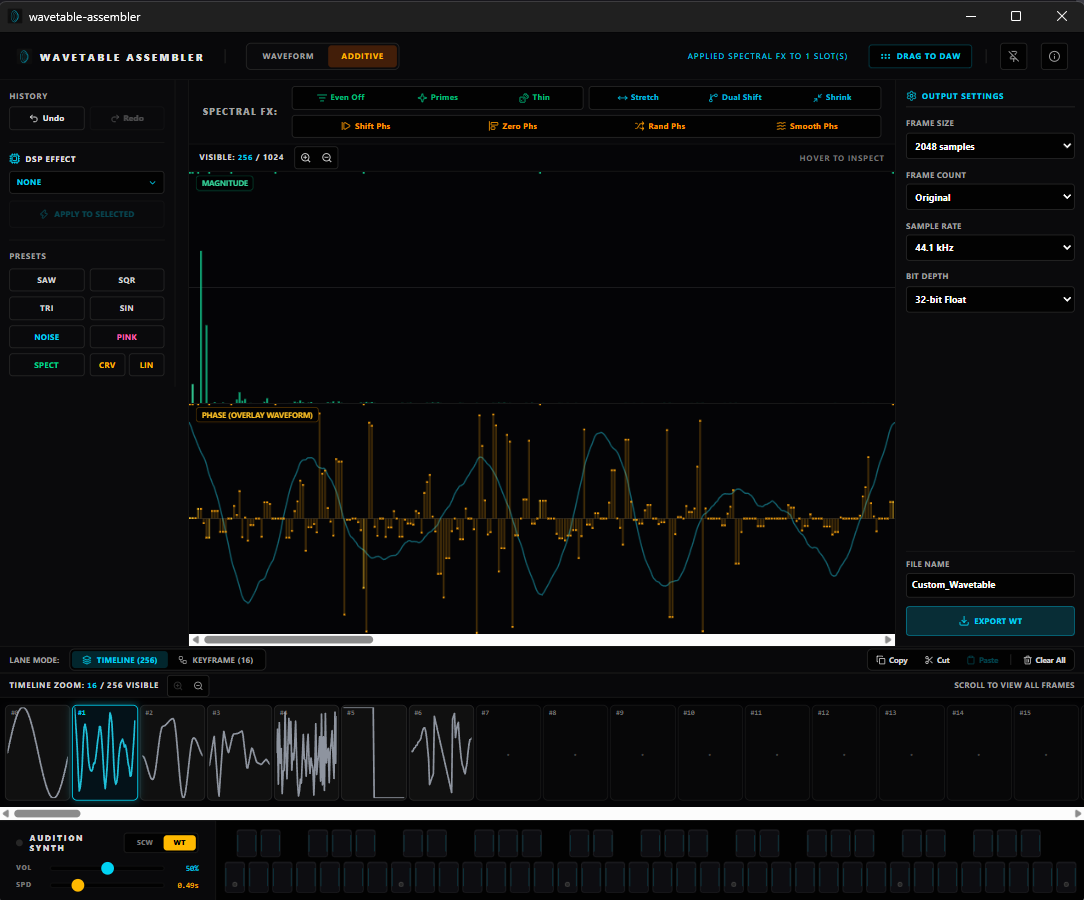
Task: Load the PINK preset
Action: click(127, 337)
